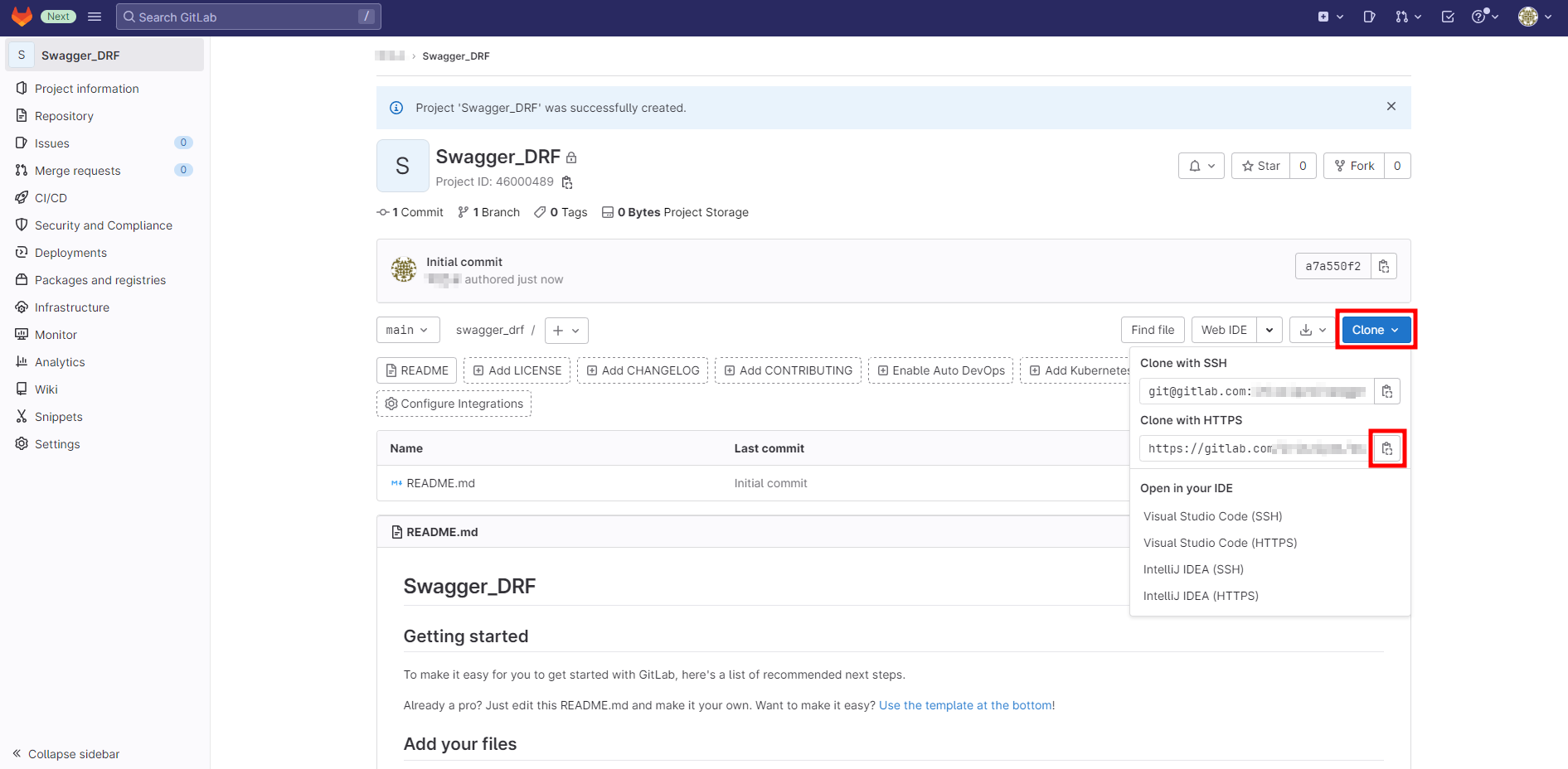
Task: Click the Wiki book icon
Action: pos(22,389)
